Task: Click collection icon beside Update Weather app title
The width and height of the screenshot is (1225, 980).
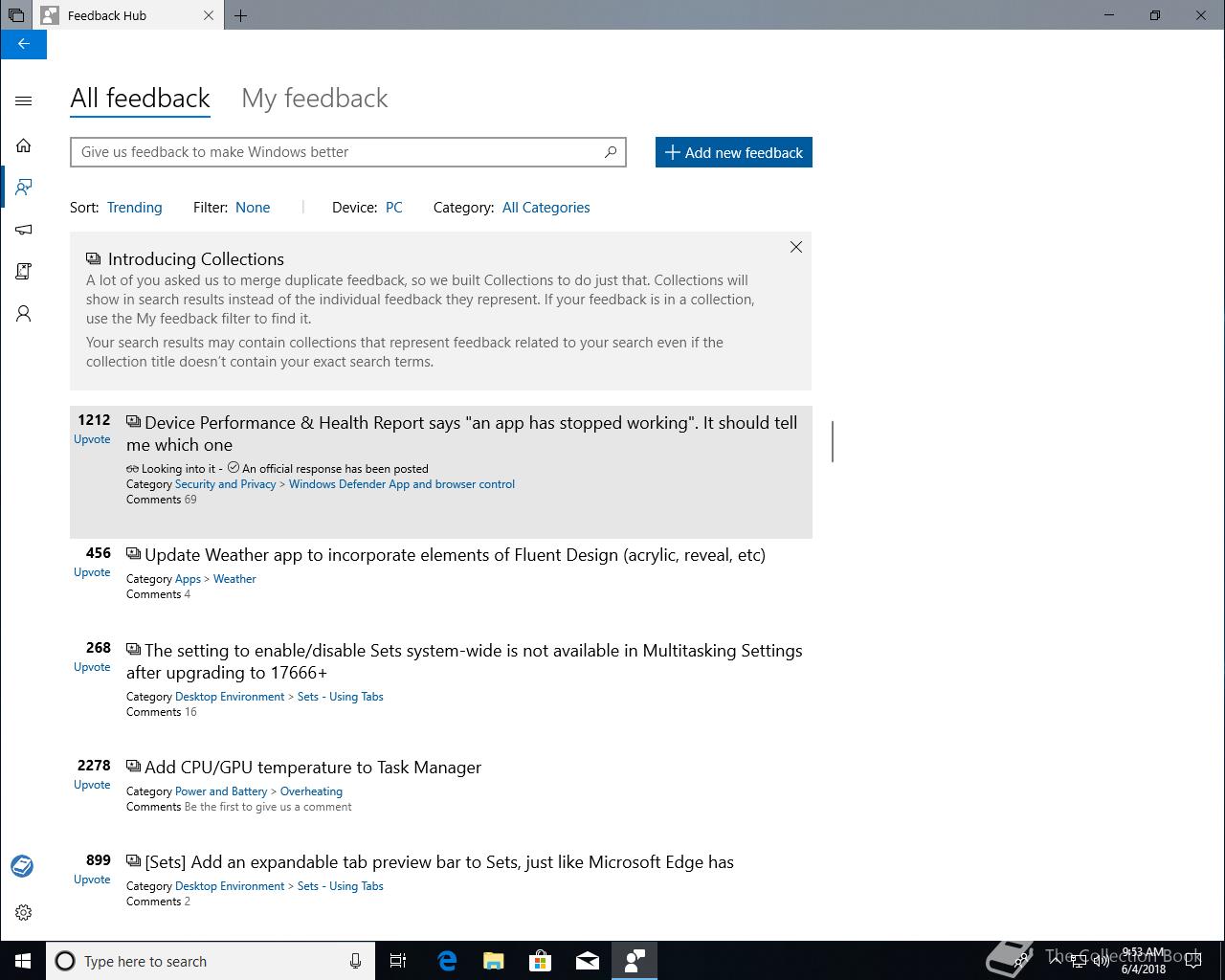Action: (134, 554)
